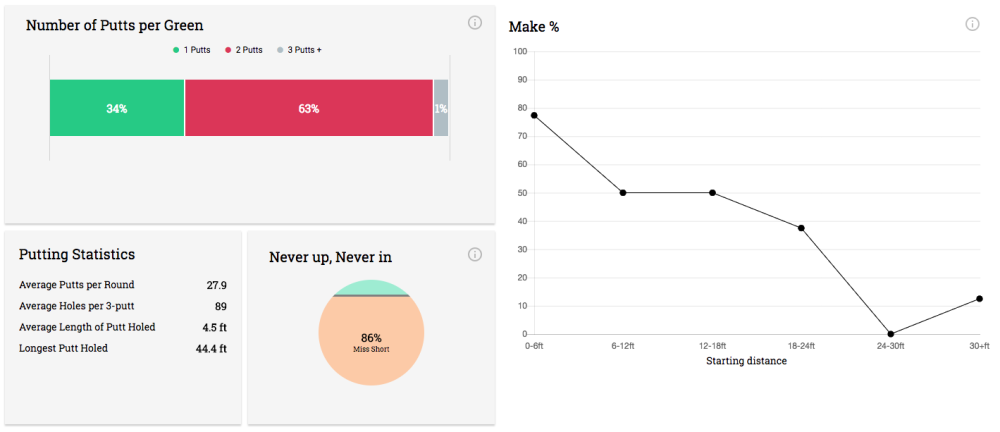Click the red 63% bar segment
The image size is (1000, 432).
pyautogui.click(x=308, y=108)
